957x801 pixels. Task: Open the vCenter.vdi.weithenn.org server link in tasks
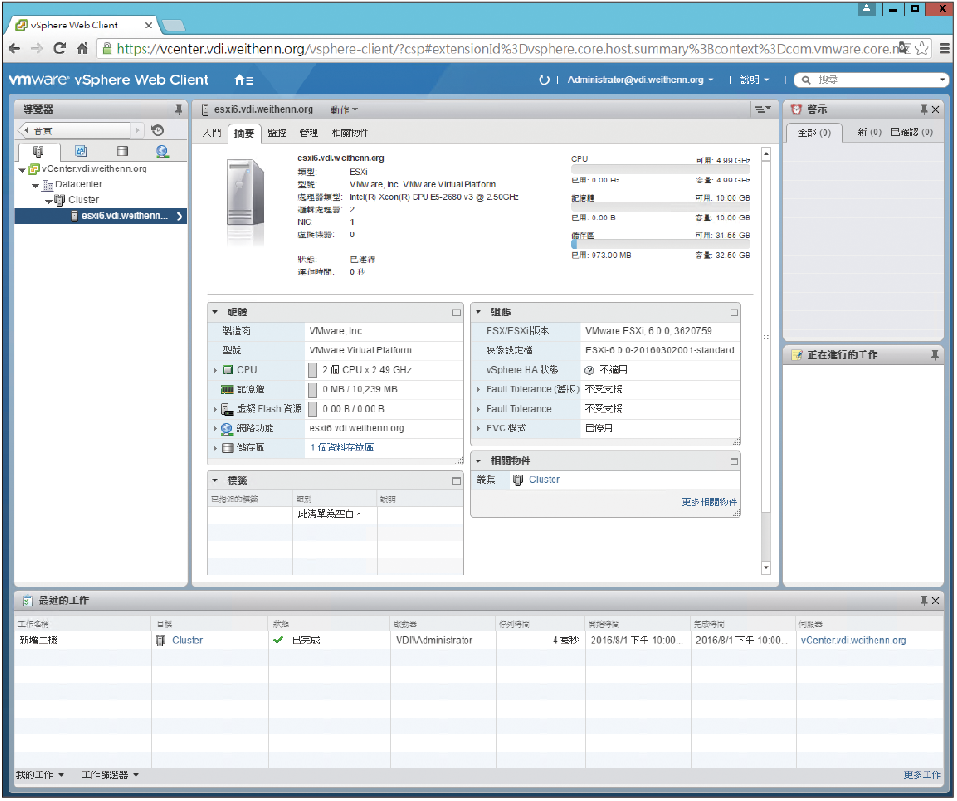[x=853, y=640]
